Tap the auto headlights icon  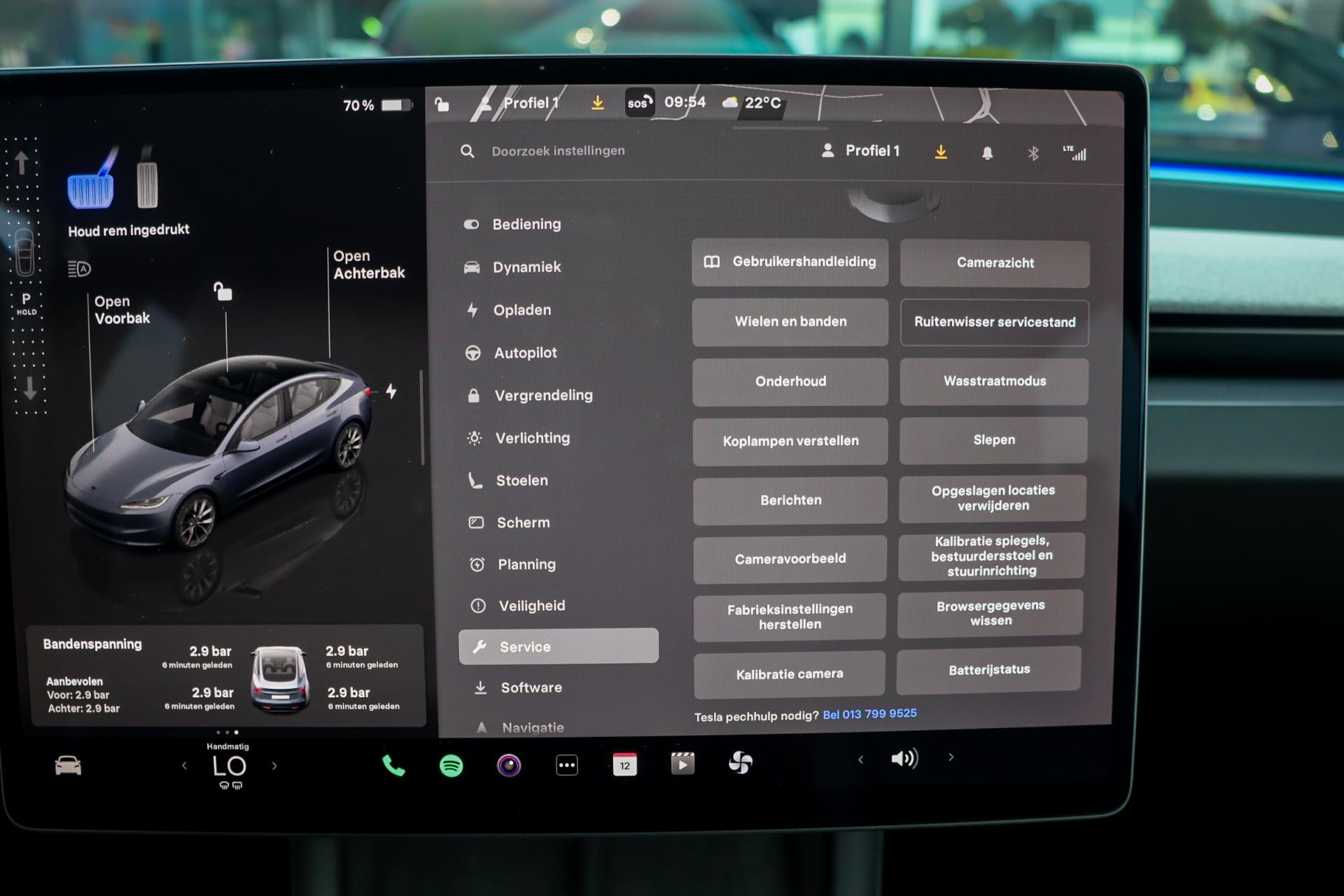[79, 269]
